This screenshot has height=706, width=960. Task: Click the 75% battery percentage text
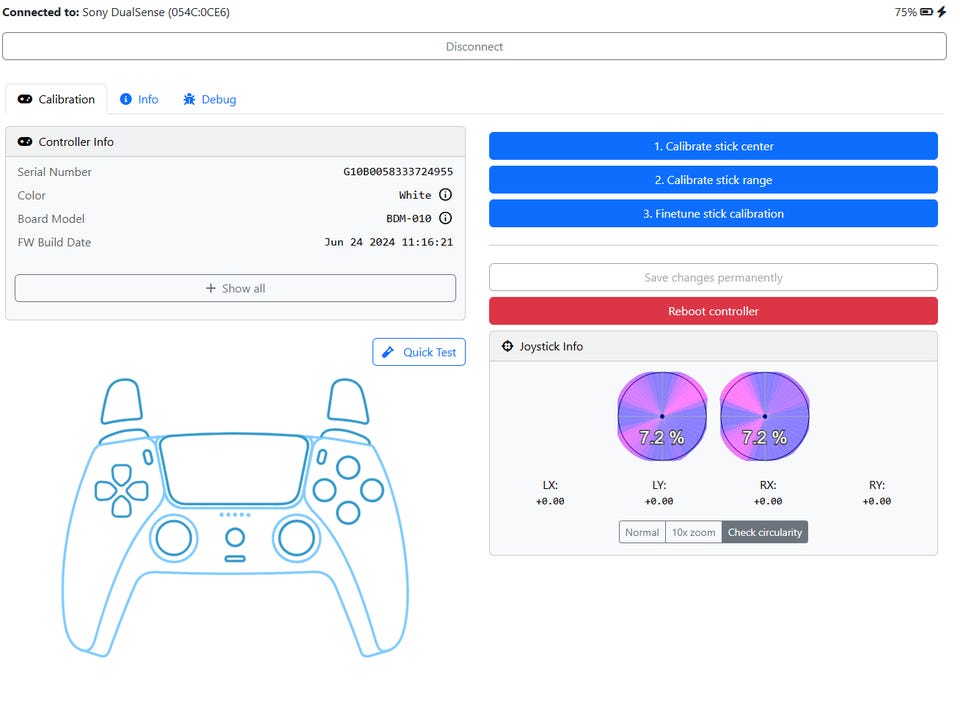click(906, 12)
